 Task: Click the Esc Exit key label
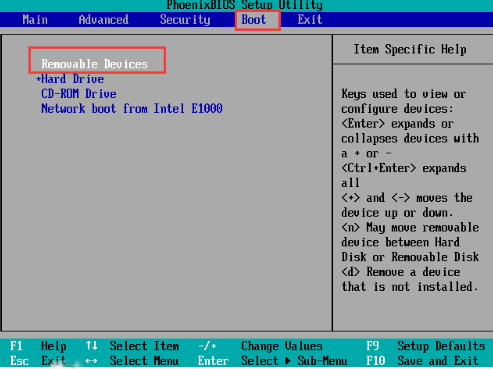(x=38, y=361)
